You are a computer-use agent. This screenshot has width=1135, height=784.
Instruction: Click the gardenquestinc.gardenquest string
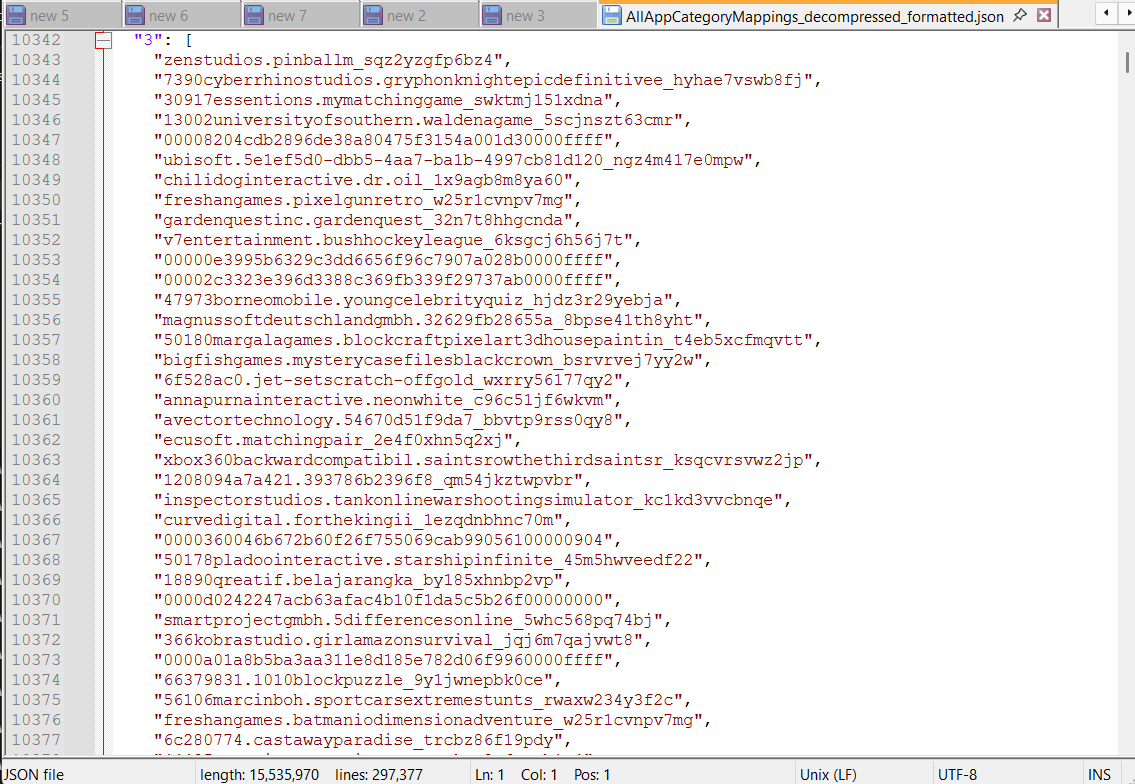[x=363, y=220]
